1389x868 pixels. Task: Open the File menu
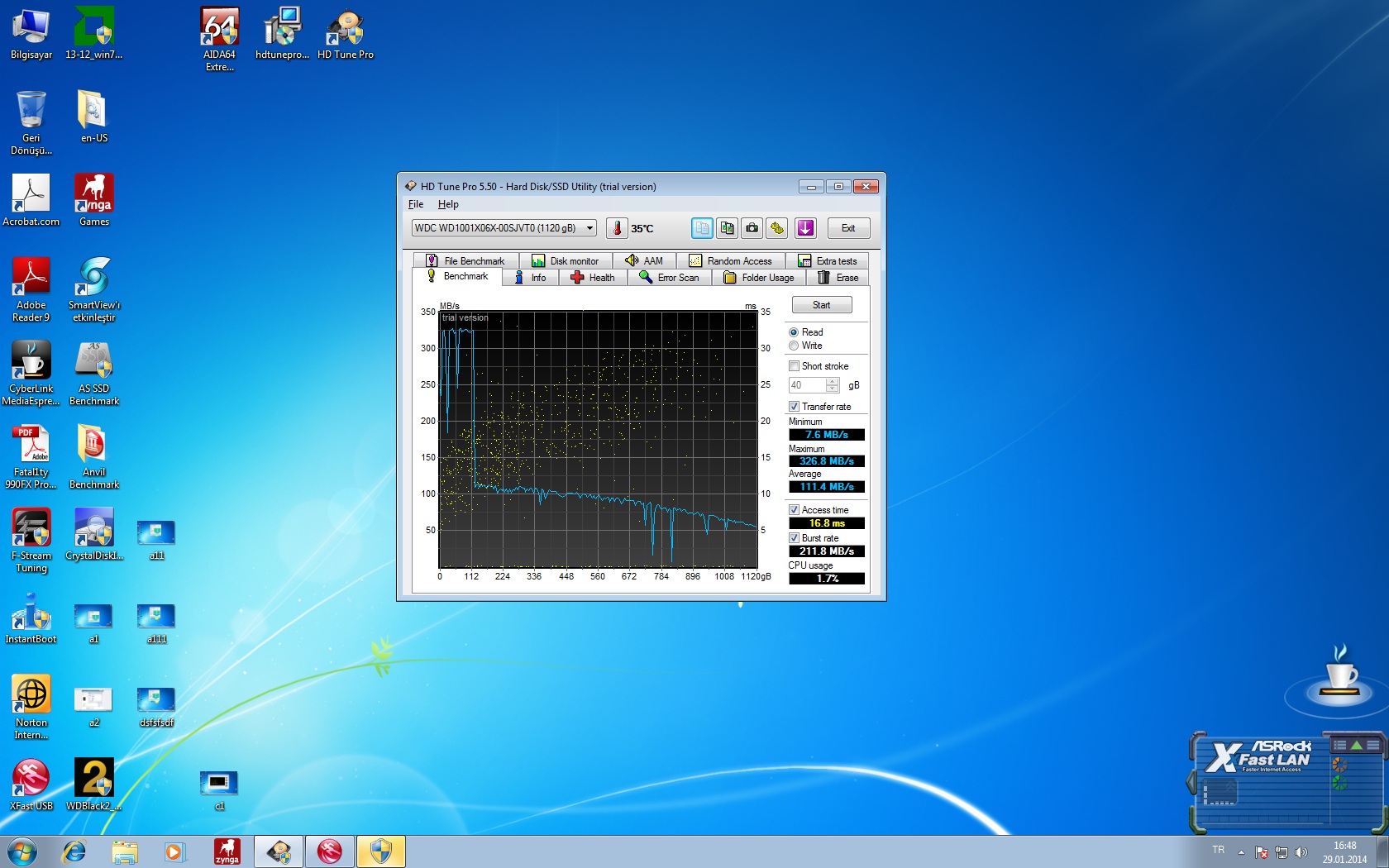pos(415,204)
